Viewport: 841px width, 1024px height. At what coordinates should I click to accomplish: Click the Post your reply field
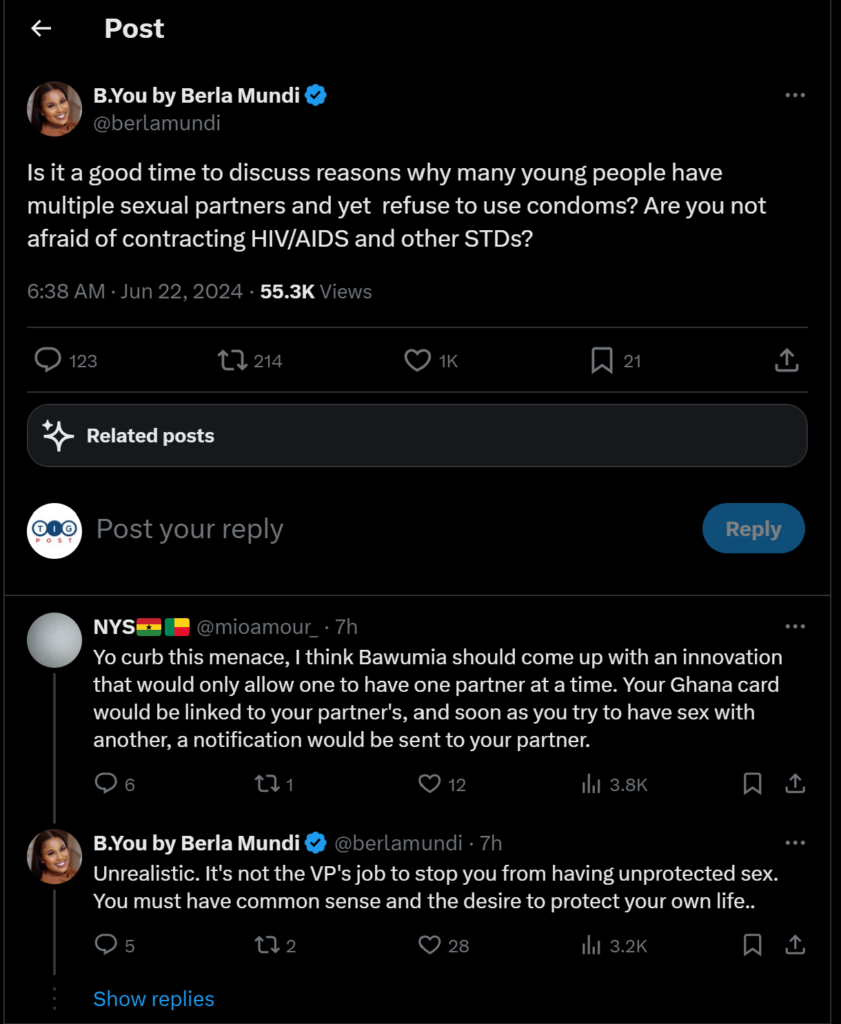[190, 529]
